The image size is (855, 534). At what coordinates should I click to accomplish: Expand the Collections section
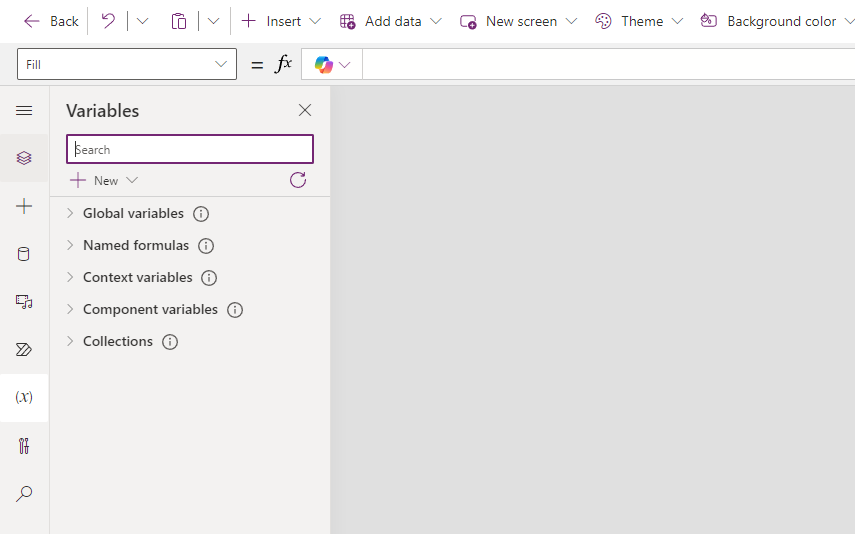point(70,341)
